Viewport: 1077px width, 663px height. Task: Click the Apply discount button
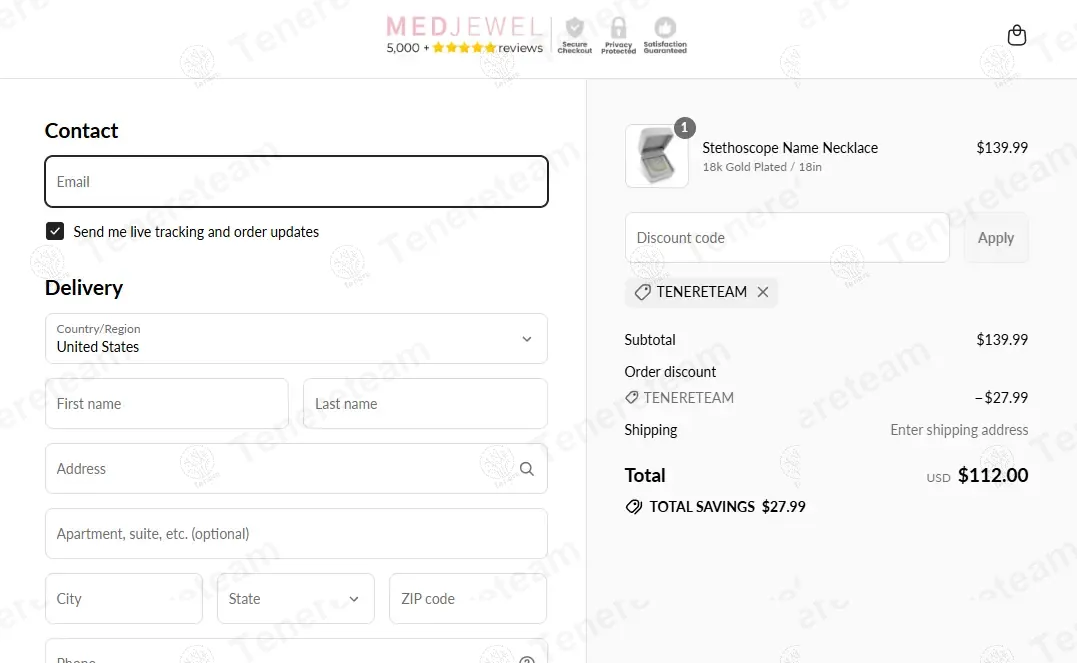tap(996, 238)
